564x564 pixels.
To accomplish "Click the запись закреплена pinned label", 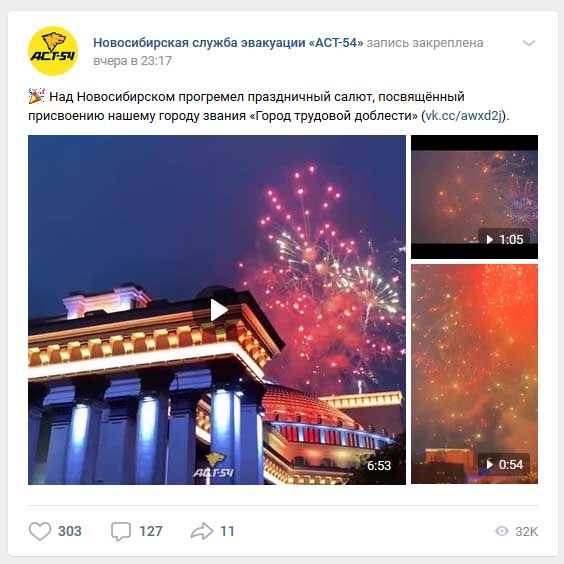I will click(425, 43).
